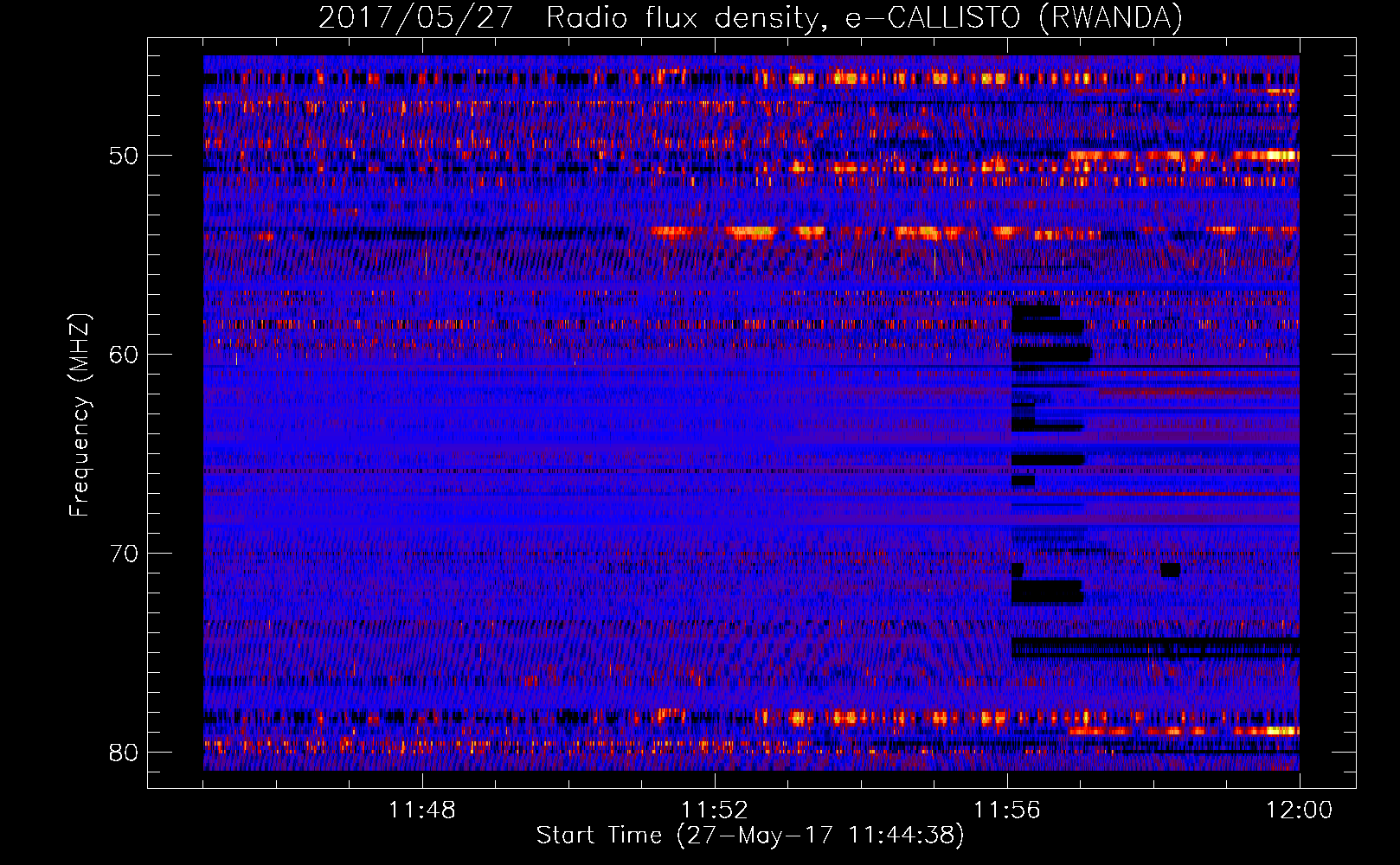The image size is (1400, 865).
Task: Click the 70 frequency tick label
Action: click(x=124, y=554)
